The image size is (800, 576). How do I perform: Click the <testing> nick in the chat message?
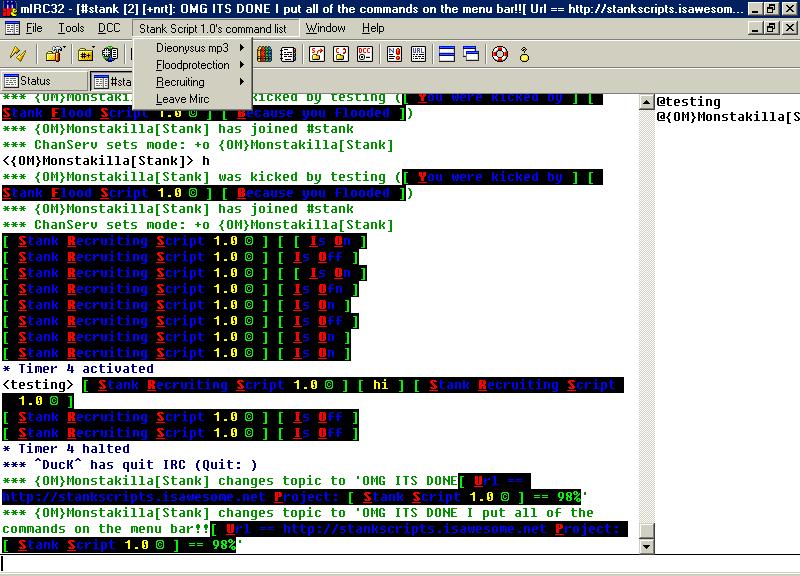[38, 385]
